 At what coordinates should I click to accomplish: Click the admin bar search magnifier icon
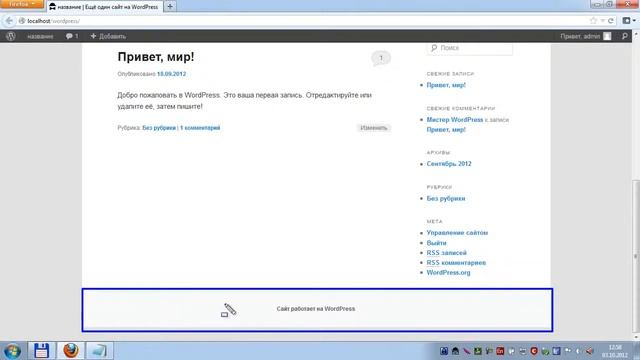point(625,36)
